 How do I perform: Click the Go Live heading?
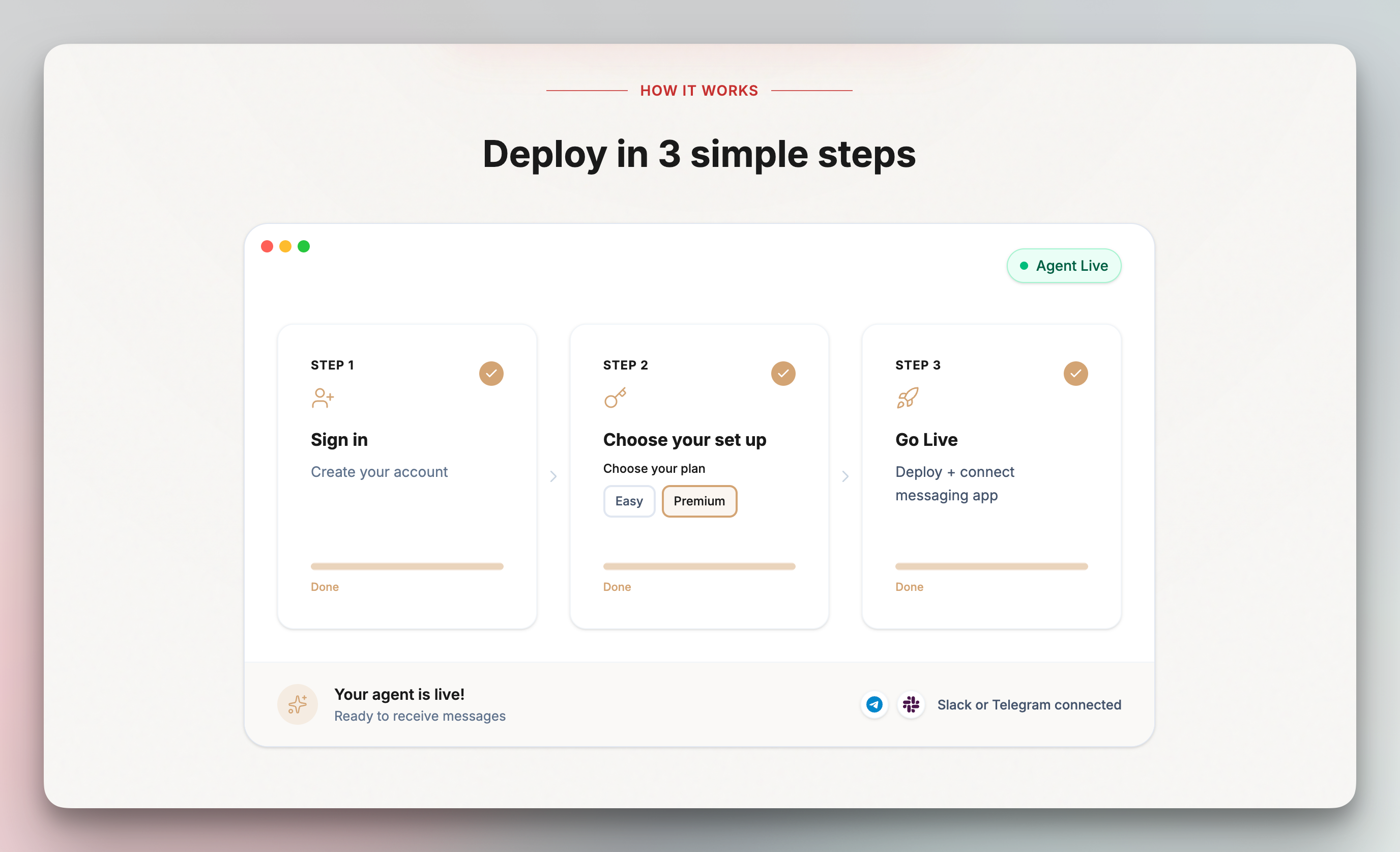pos(926,439)
